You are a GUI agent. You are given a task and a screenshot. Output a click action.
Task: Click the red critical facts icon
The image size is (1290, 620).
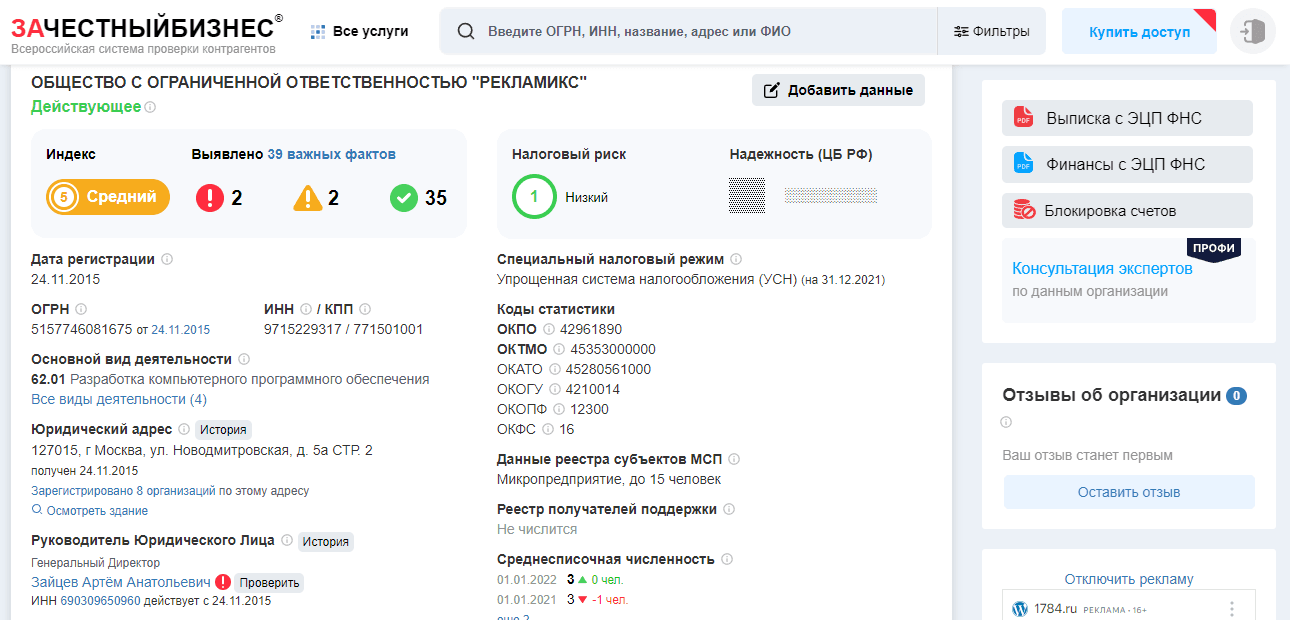tap(210, 198)
